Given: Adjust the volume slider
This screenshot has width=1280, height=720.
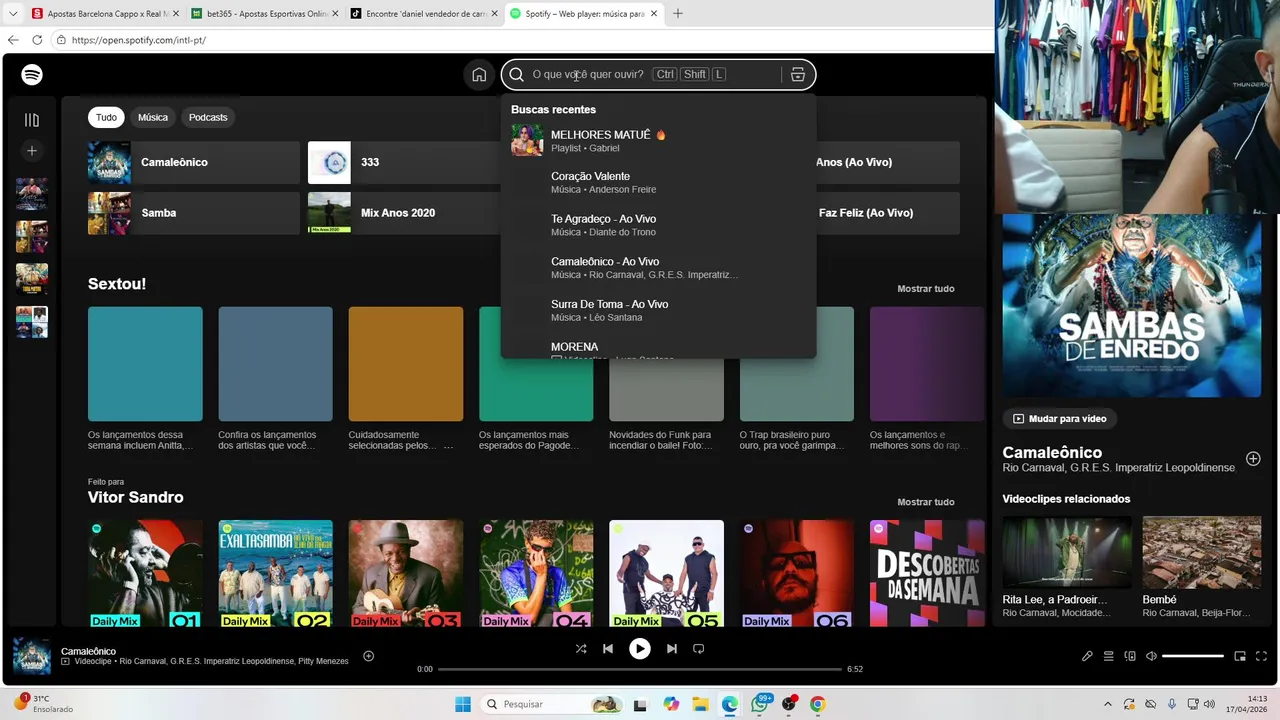Looking at the screenshot, I should (1193, 656).
